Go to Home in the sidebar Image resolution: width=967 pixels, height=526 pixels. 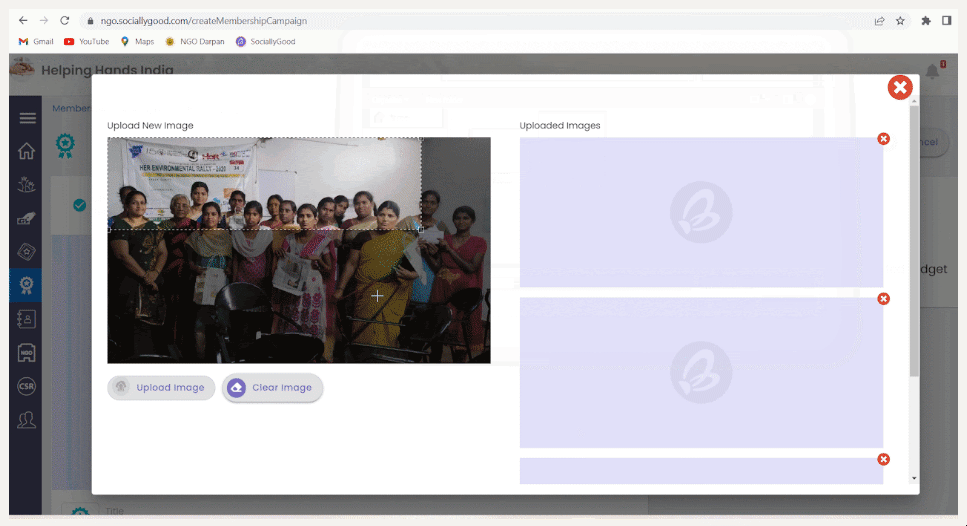point(26,150)
